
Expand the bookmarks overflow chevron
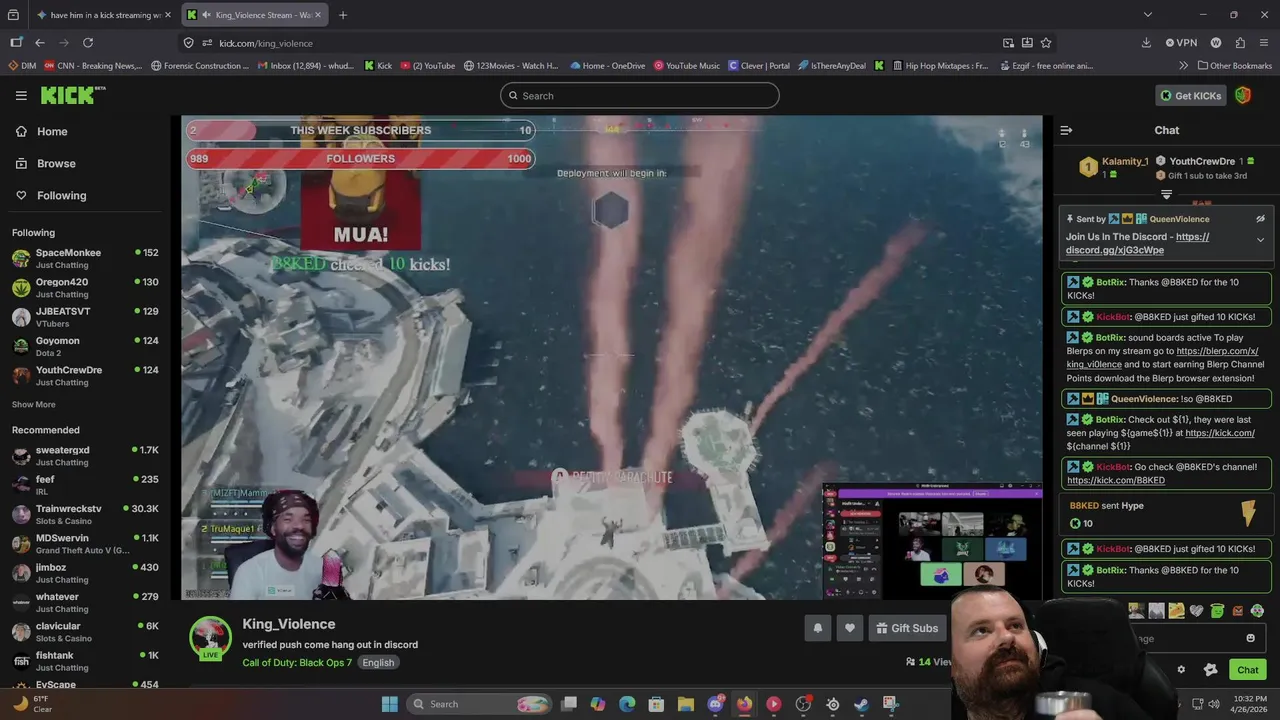click(x=1184, y=66)
